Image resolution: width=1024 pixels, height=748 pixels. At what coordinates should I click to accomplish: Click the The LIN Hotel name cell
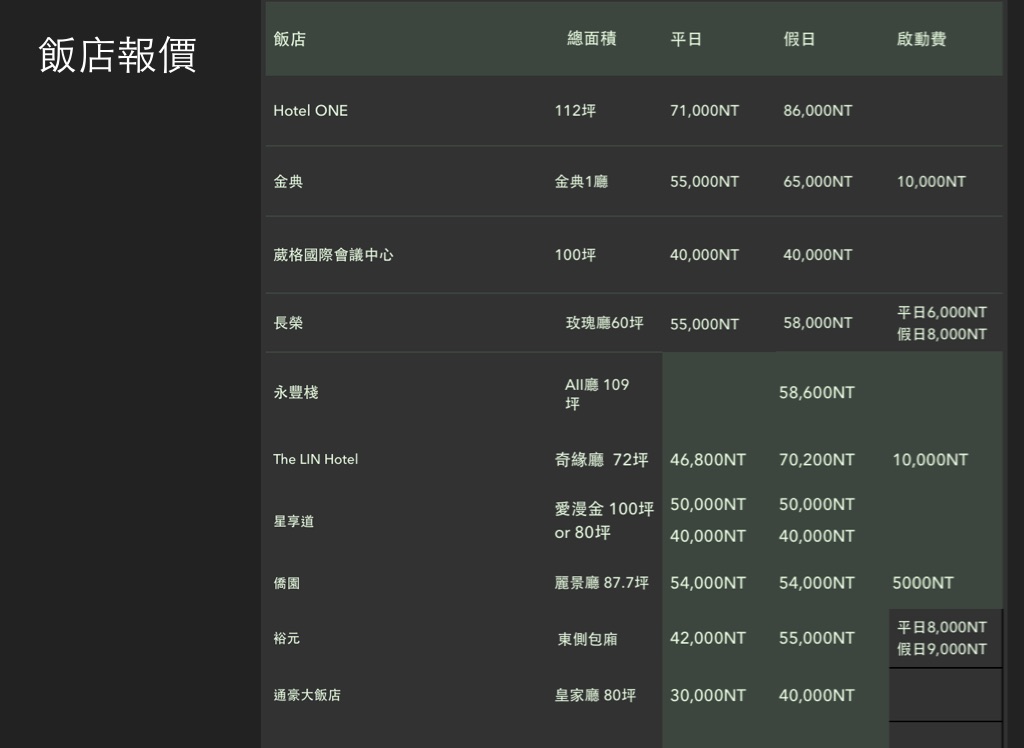[316, 460]
